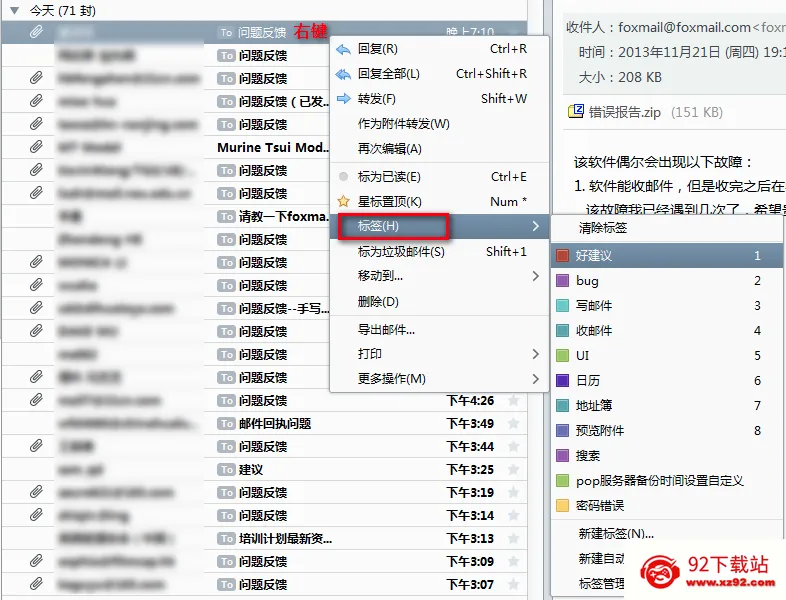This screenshot has height=600, width=786.
Task: Click the yellow 密码错误 tag swatch
Action: coord(562,505)
